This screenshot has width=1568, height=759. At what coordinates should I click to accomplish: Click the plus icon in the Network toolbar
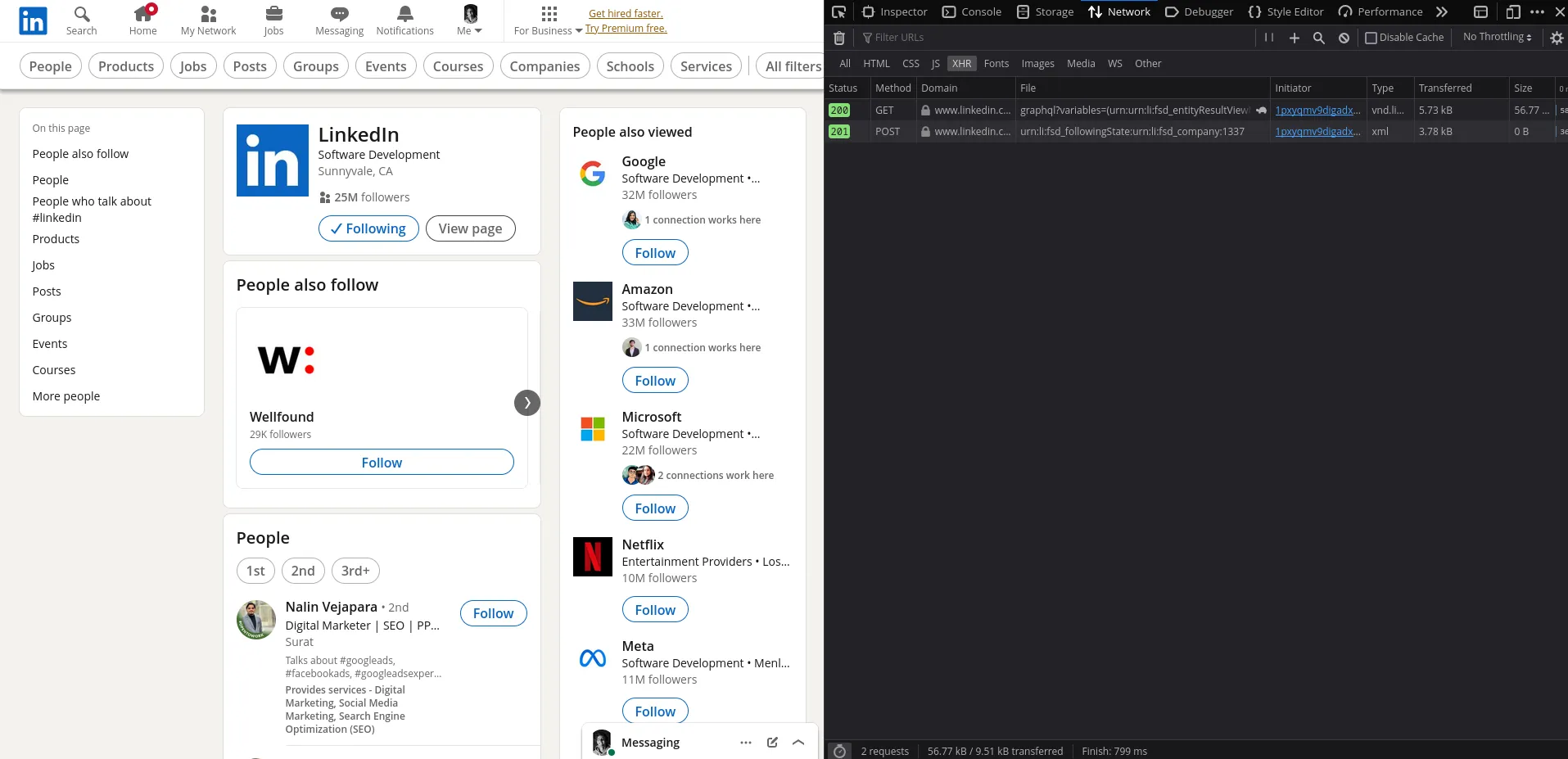[1295, 38]
